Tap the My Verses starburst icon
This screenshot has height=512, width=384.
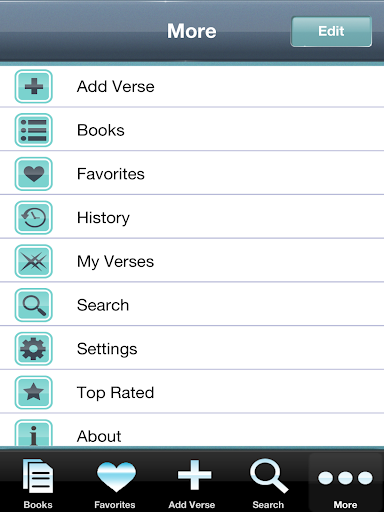(34, 261)
